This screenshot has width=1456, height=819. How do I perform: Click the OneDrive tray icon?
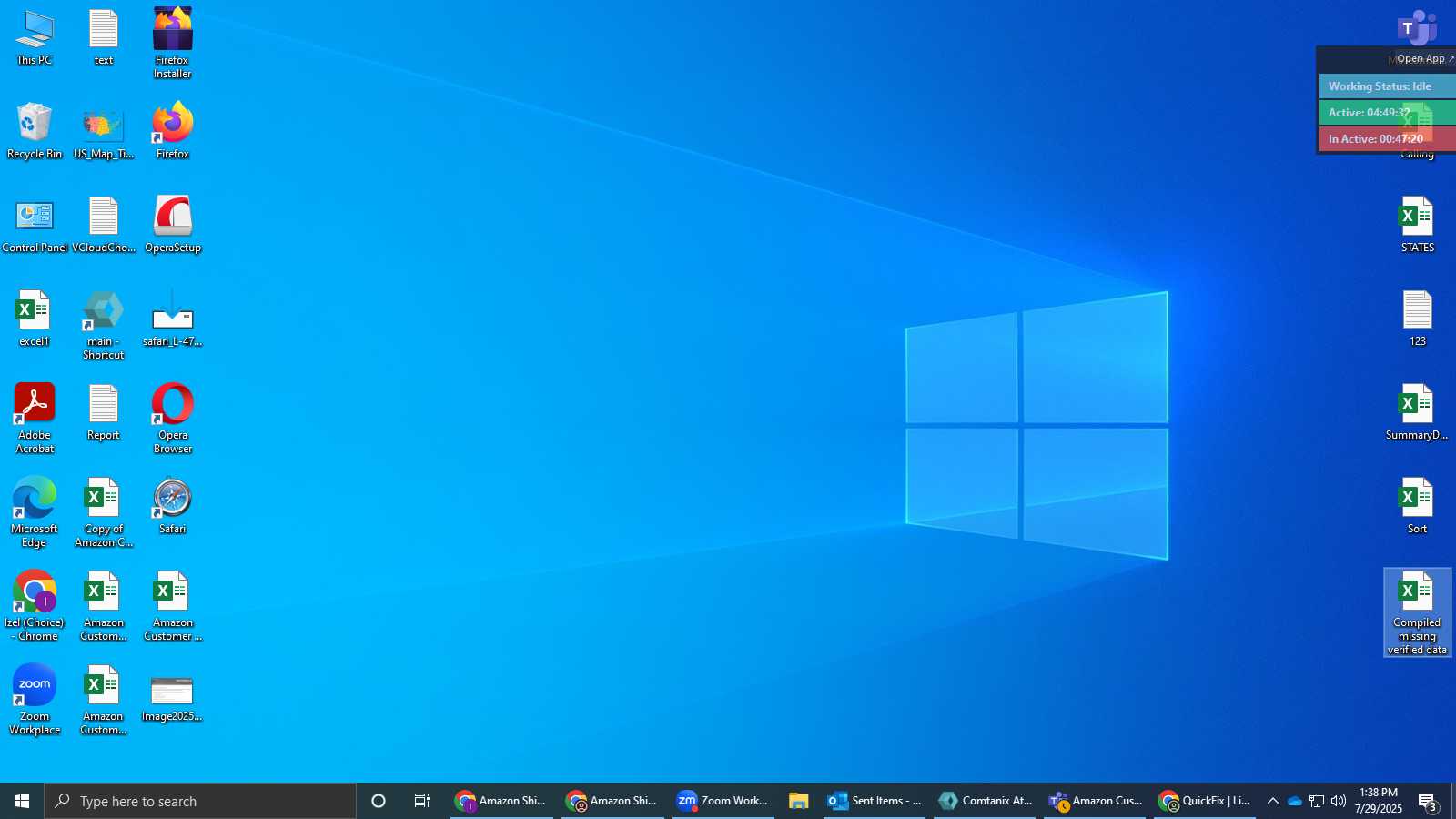[x=1294, y=801]
